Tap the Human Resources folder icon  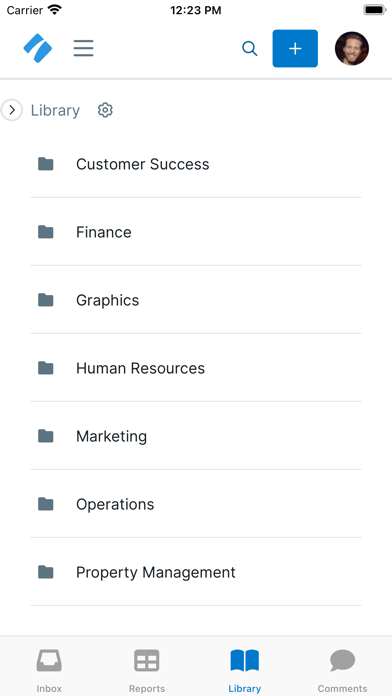coord(46,368)
